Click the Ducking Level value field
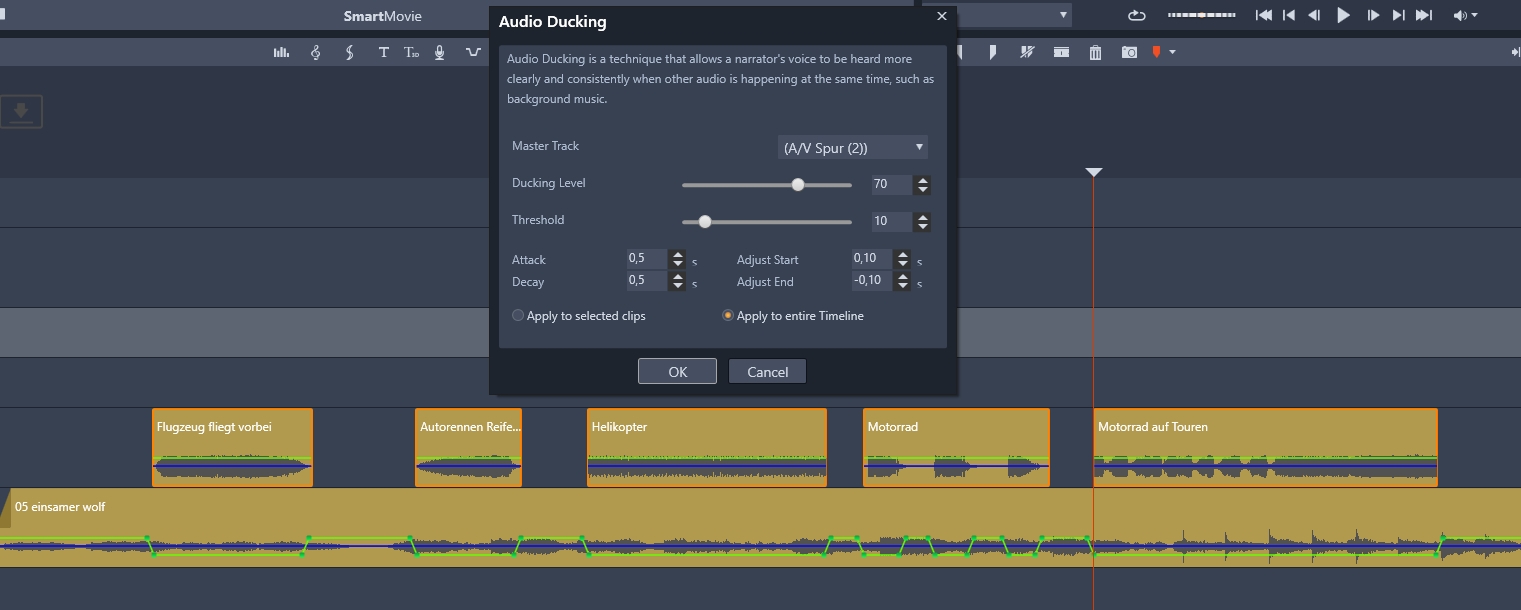The width and height of the screenshot is (1521, 610). (x=891, y=184)
